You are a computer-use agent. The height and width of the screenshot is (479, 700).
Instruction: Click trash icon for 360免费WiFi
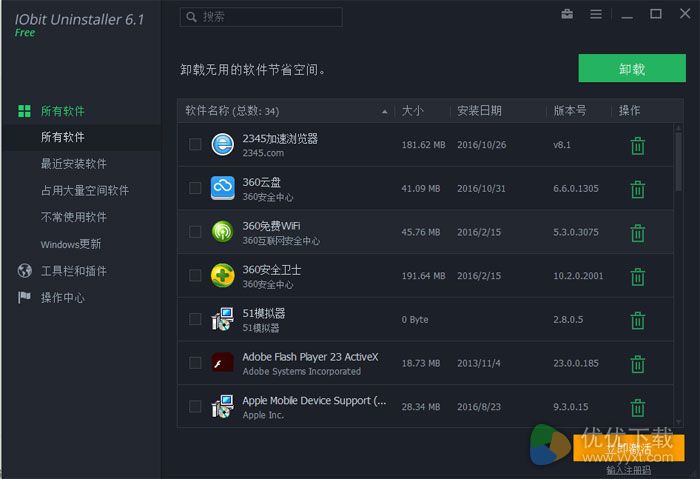[x=638, y=233]
